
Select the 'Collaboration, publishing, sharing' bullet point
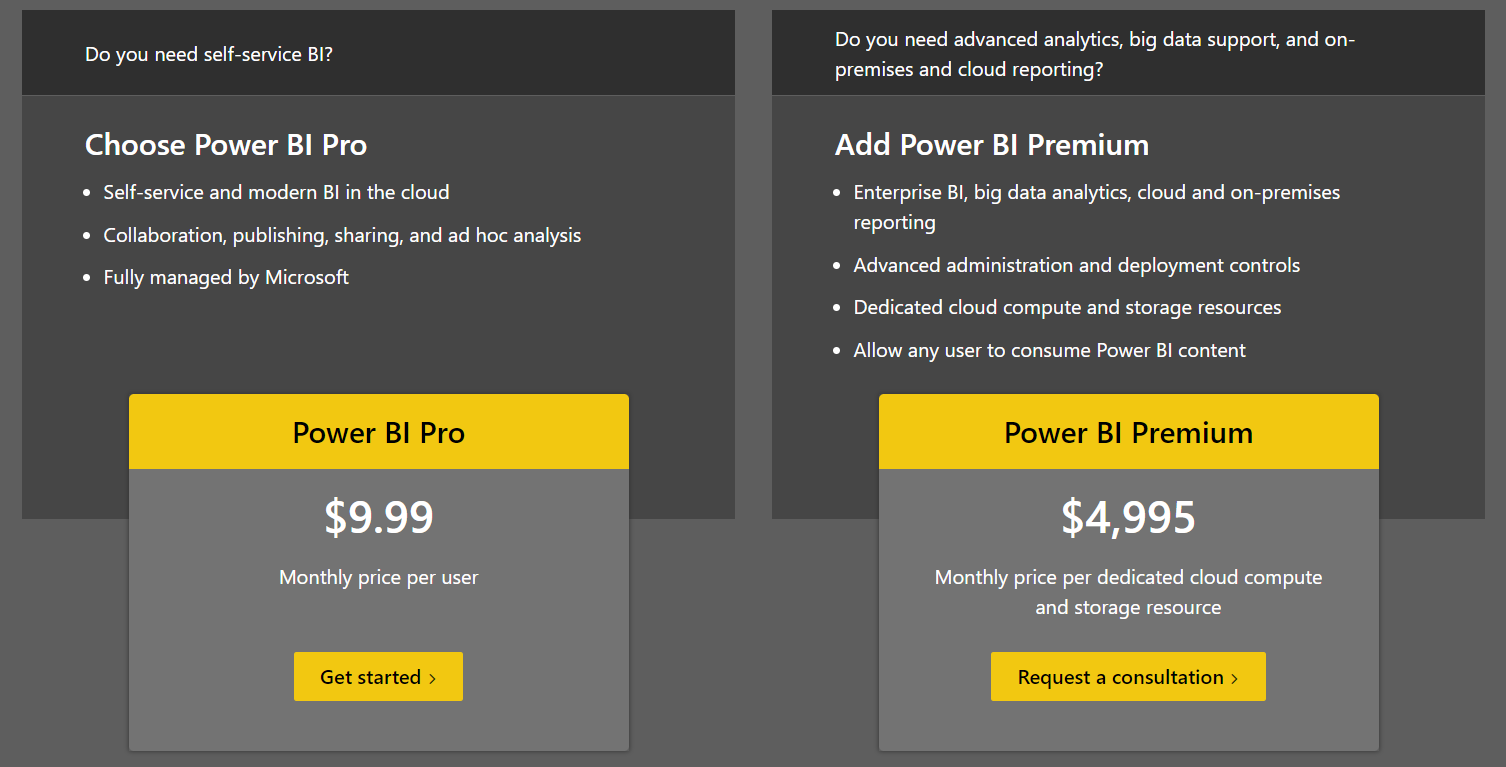pos(342,235)
